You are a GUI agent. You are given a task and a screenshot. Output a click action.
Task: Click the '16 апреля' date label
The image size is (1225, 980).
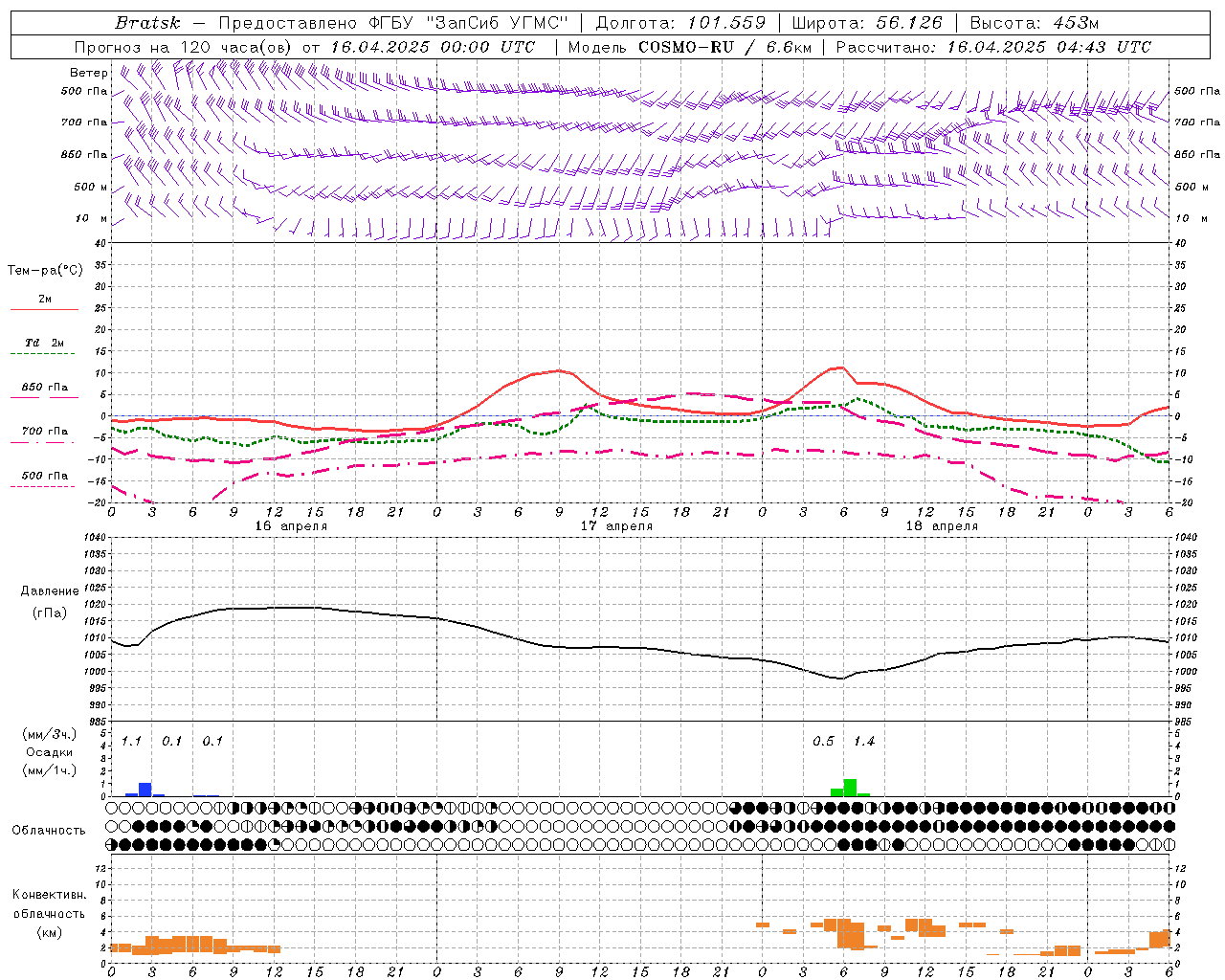(x=291, y=526)
